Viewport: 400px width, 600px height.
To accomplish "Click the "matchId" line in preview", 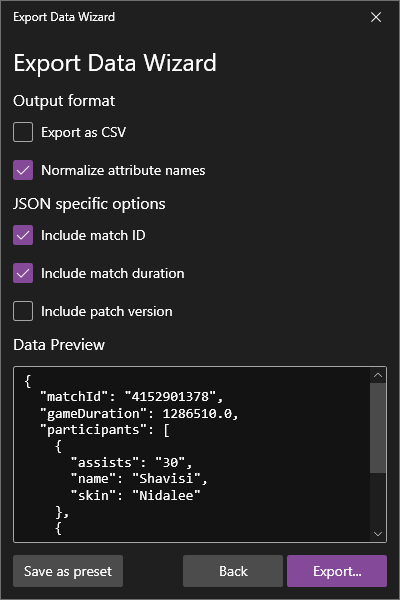I will point(132,396).
